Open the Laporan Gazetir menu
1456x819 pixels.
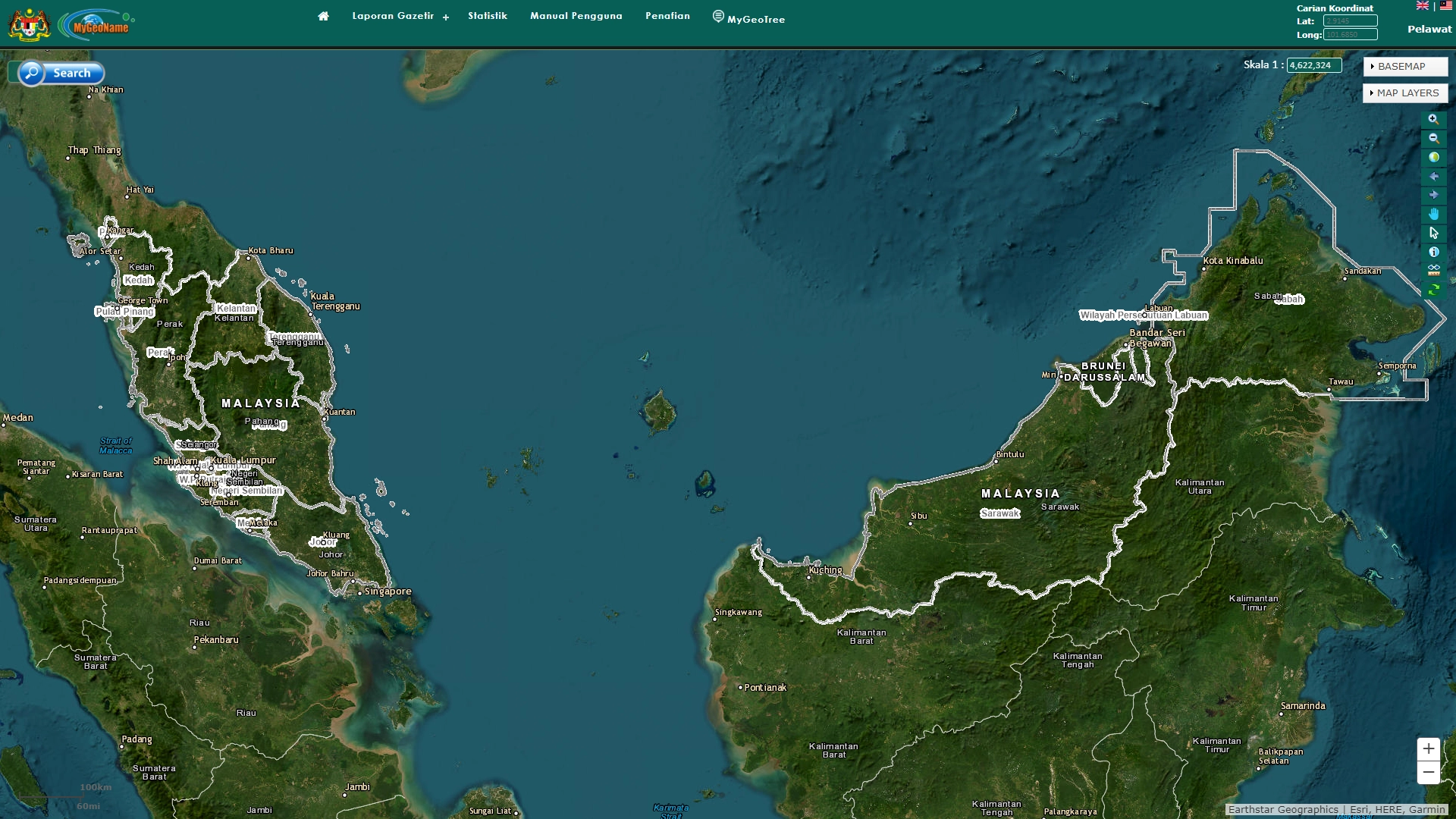click(393, 16)
